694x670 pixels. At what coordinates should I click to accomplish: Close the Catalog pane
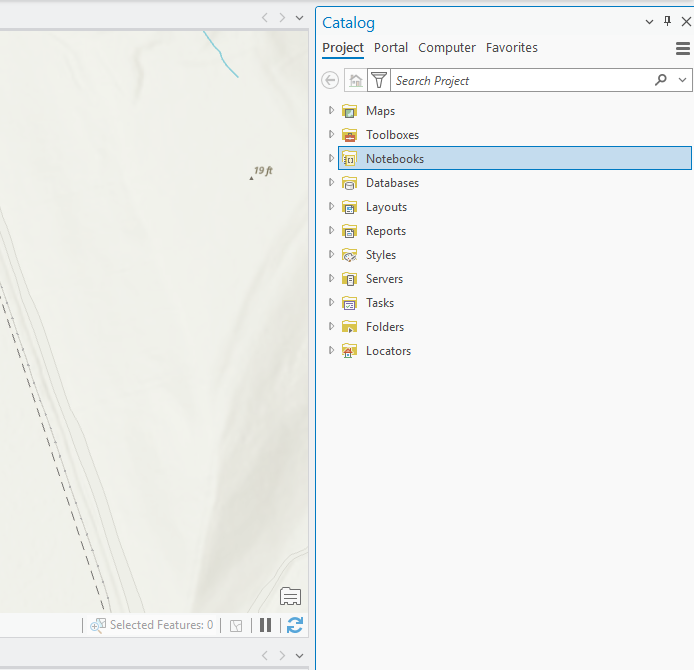tap(686, 21)
